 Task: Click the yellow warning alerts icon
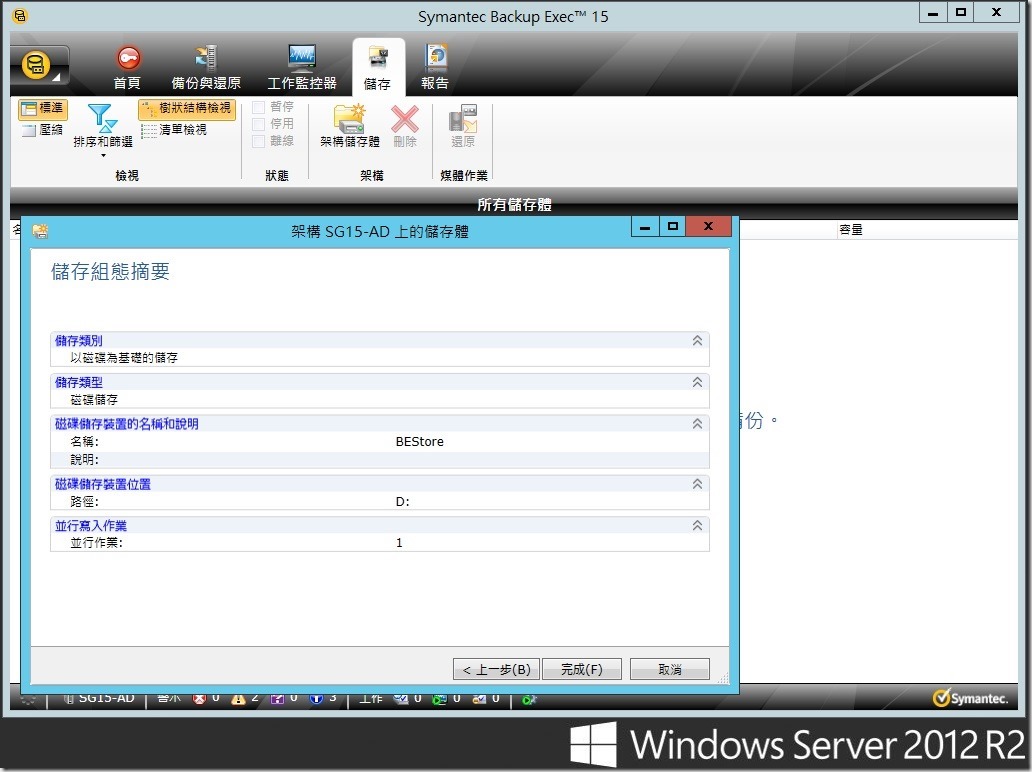click(238, 699)
